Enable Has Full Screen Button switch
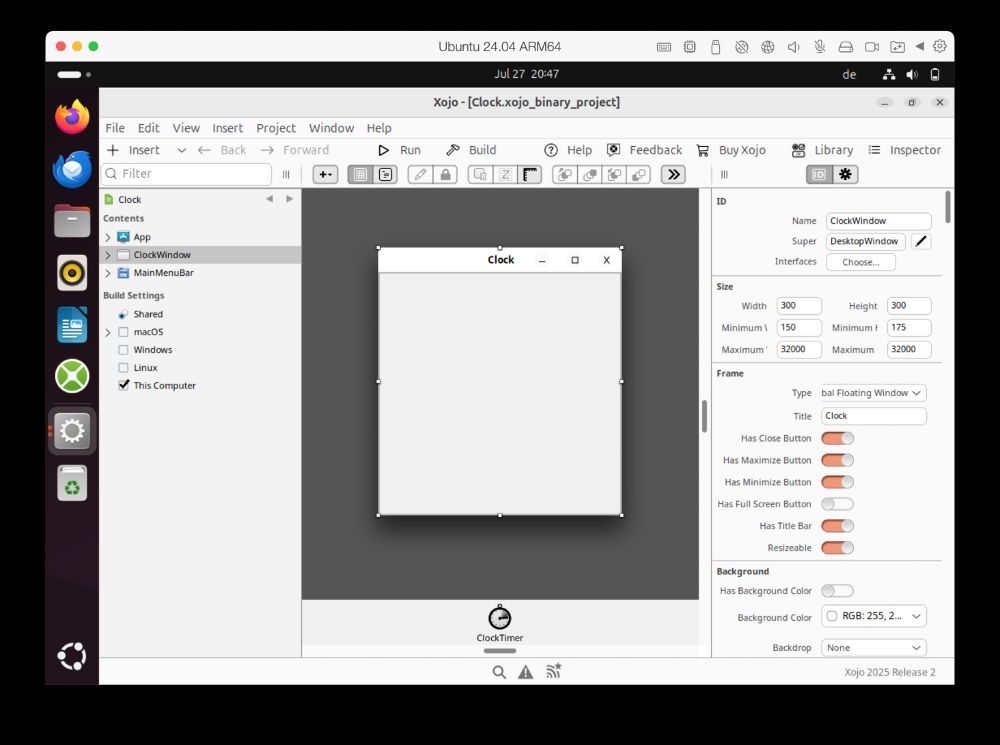Viewport: 1000px width, 745px height. coord(837,504)
